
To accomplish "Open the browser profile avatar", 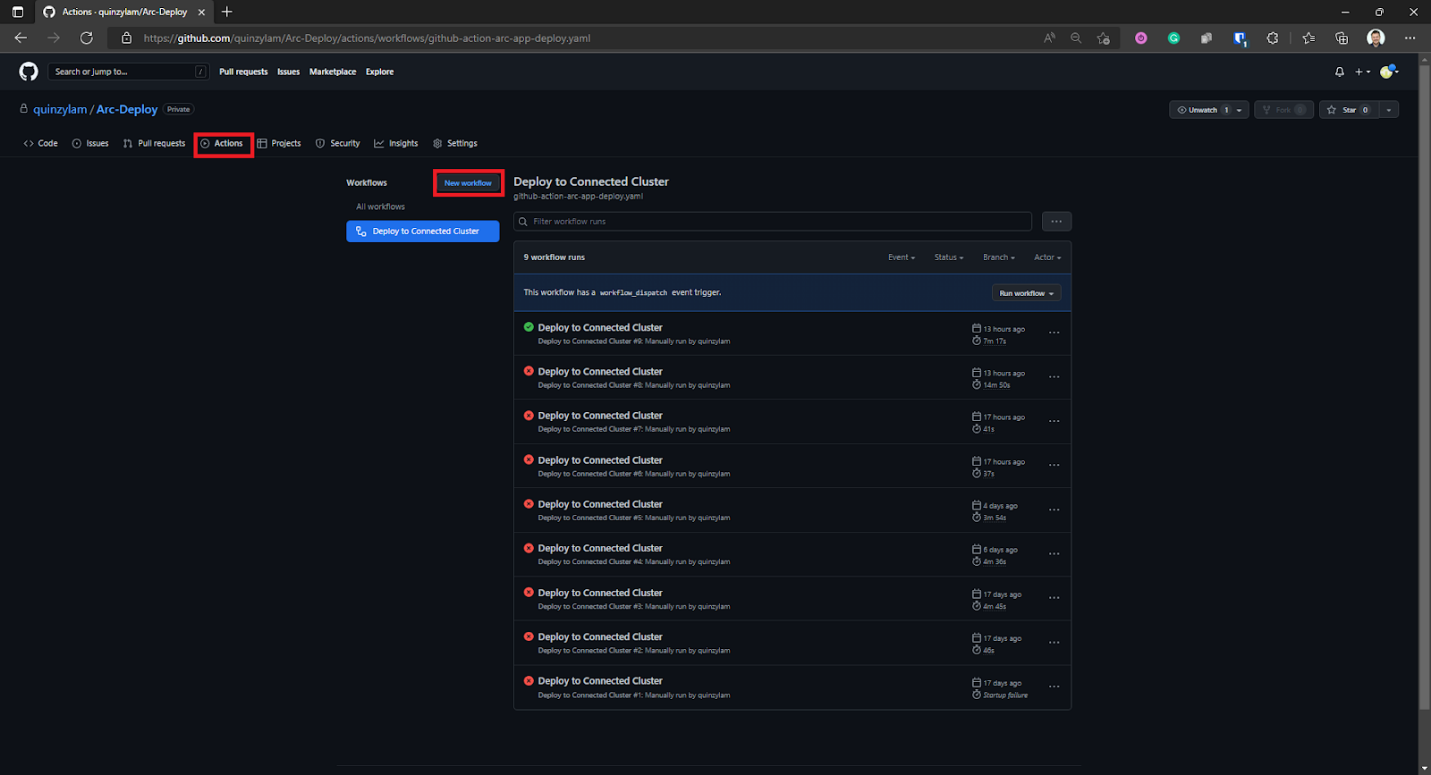I will (x=1376, y=38).
